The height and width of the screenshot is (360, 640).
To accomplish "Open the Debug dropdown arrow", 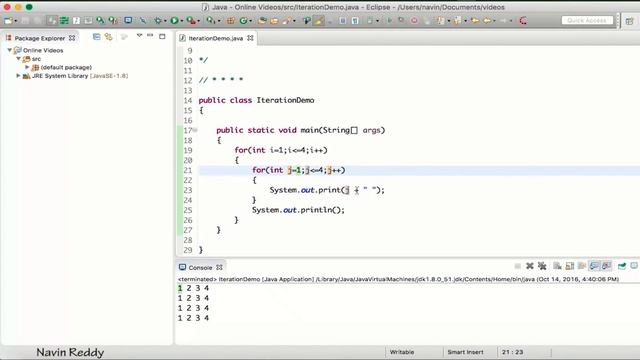I will pyautogui.click(x=165, y=21).
